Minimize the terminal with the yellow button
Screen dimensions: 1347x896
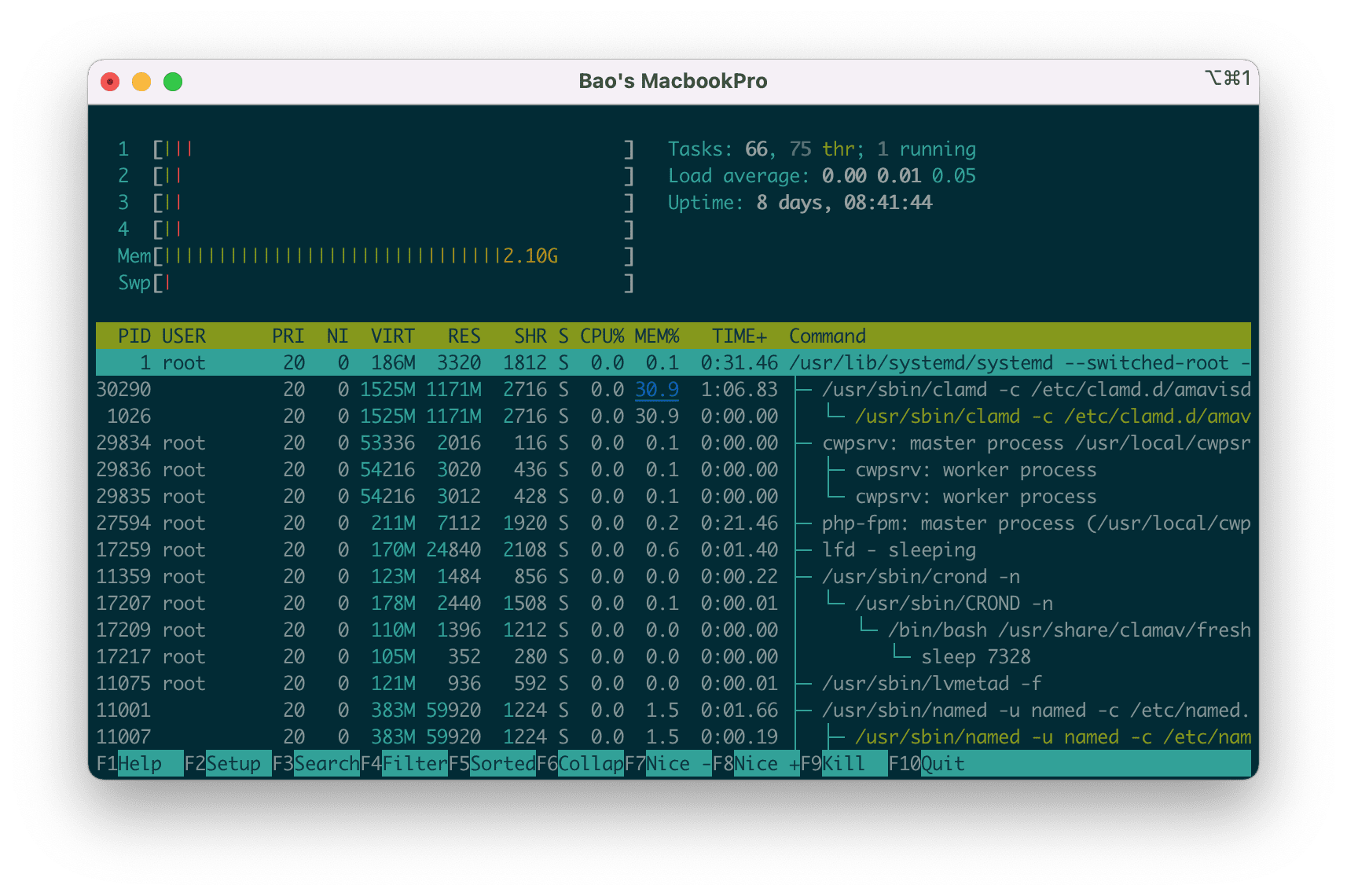click(x=141, y=82)
